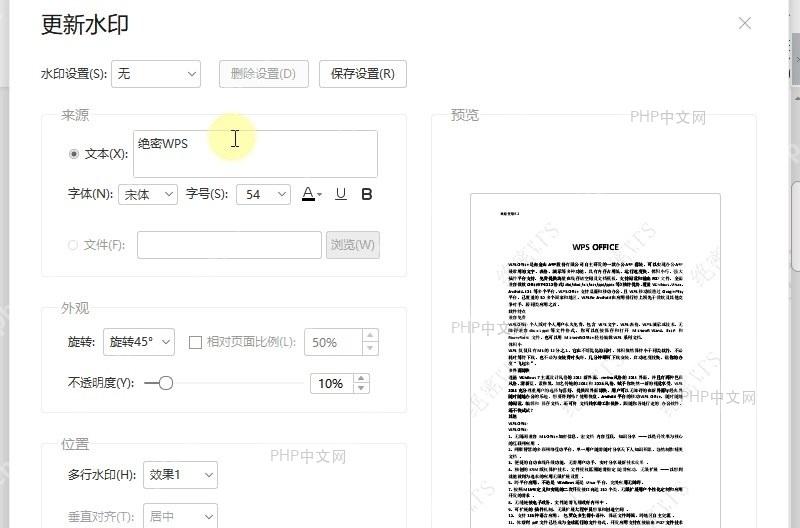Increase page ratio 50% with up arrow

coord(370,335)
